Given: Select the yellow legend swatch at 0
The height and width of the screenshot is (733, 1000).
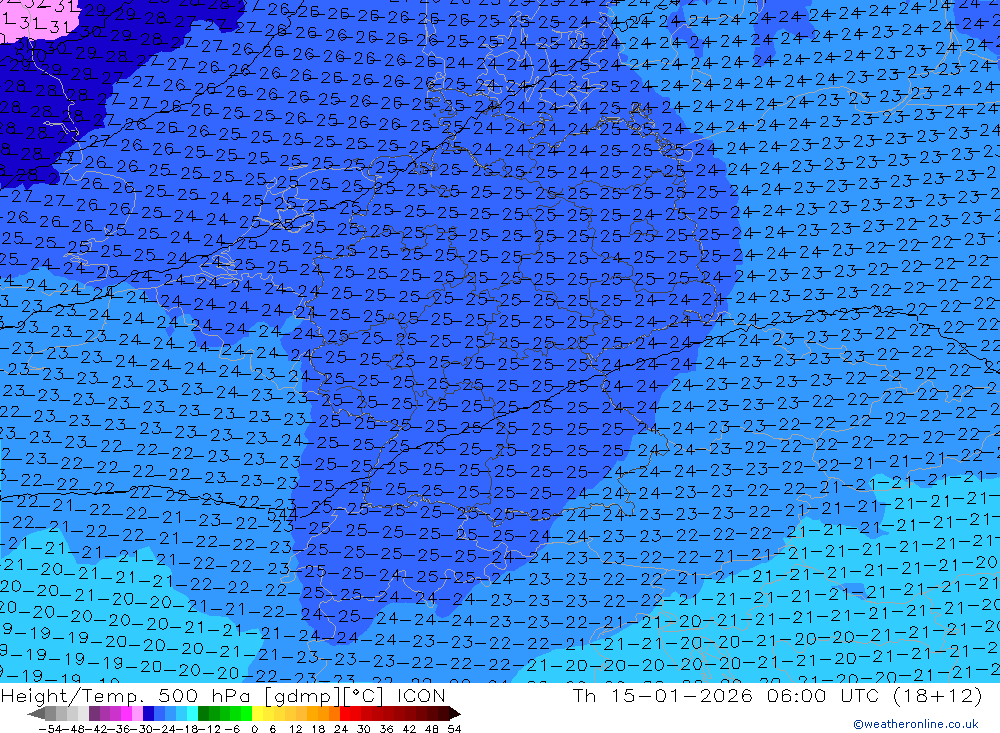Looking at the screenshot, I should pyautogui.click(x=257, y=714).
